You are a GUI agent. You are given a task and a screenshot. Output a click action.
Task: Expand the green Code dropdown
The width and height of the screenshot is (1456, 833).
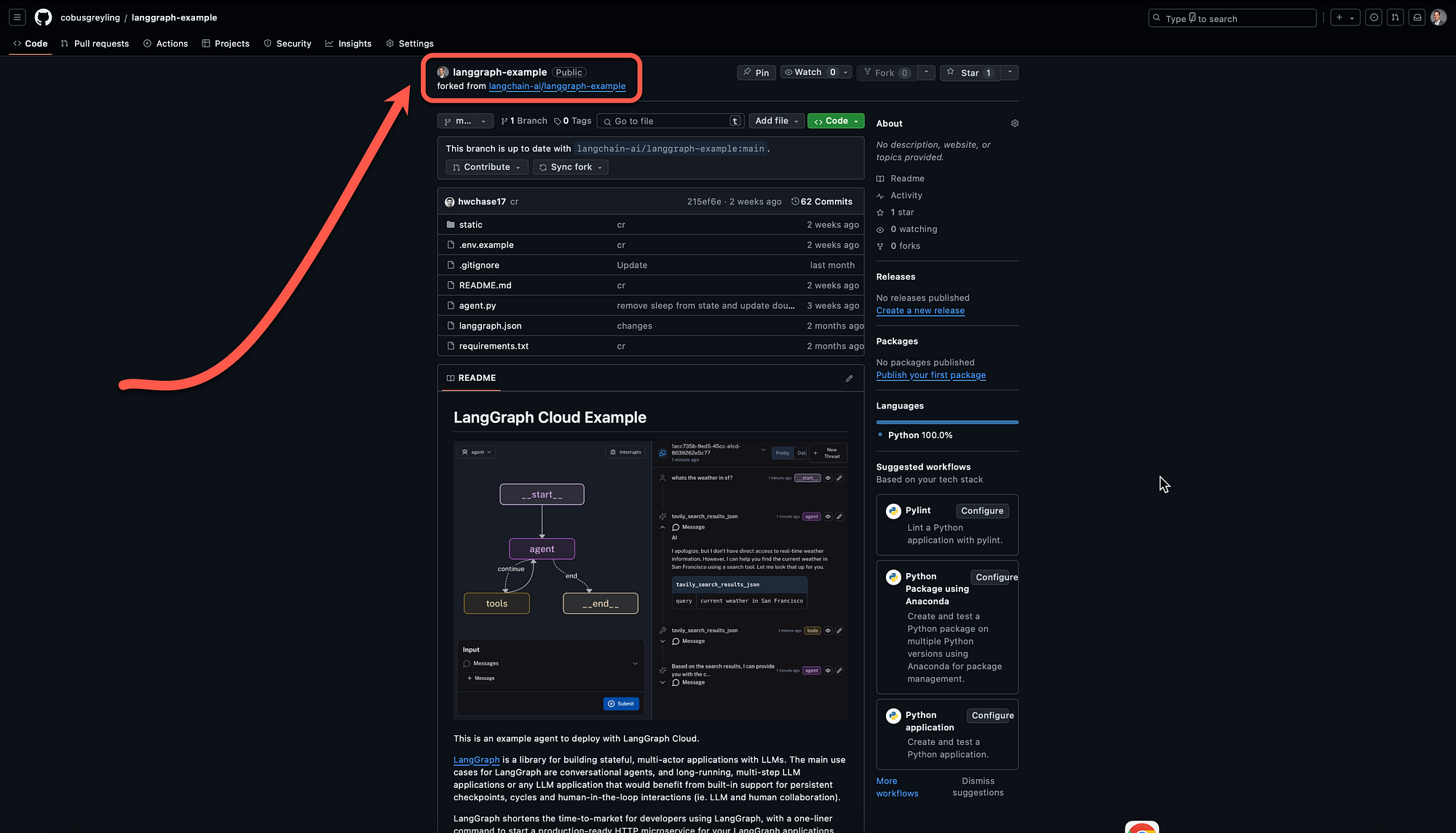[835, 121]
